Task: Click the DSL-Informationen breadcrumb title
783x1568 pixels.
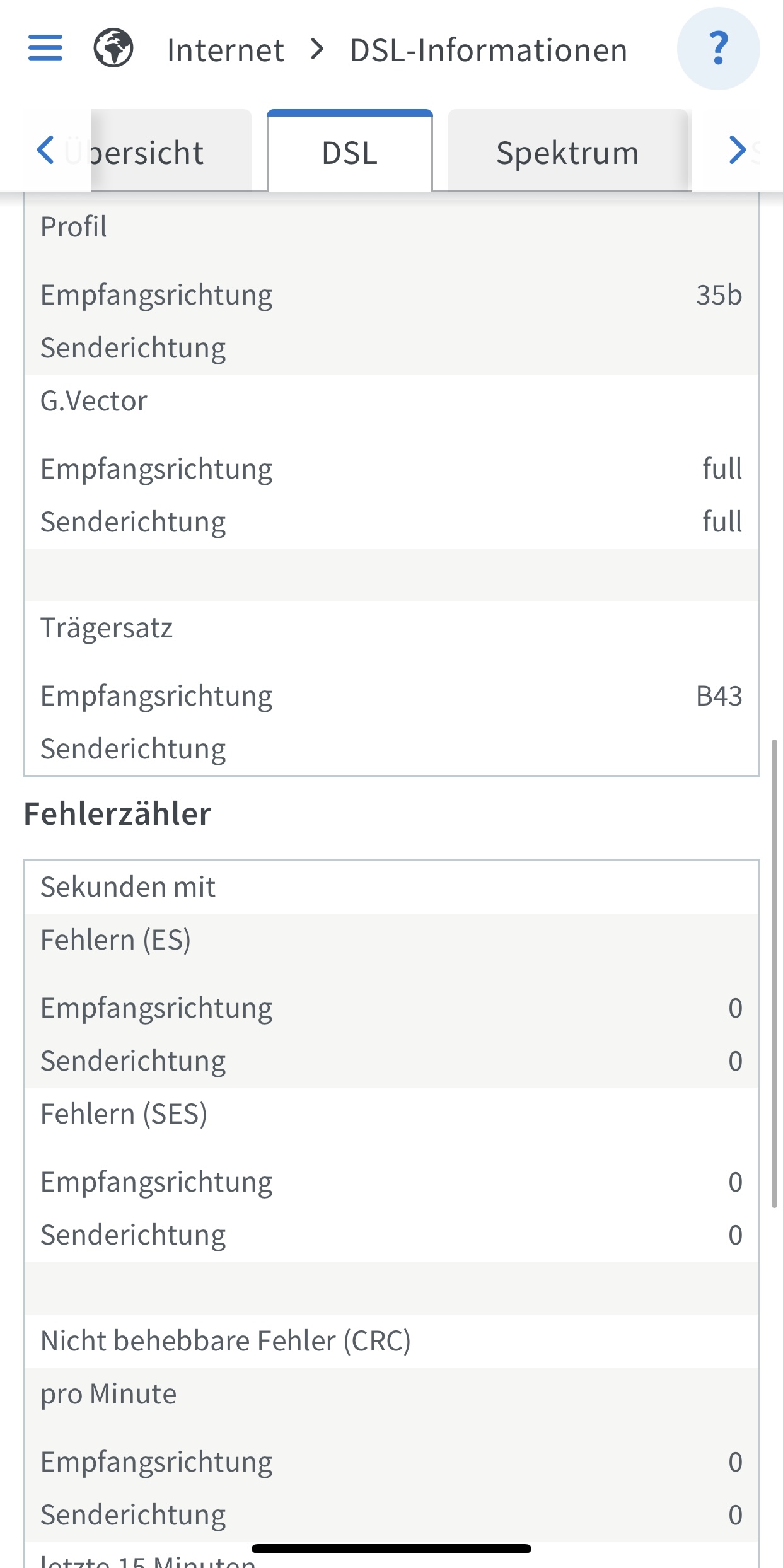Action: [x=489, y=50]
